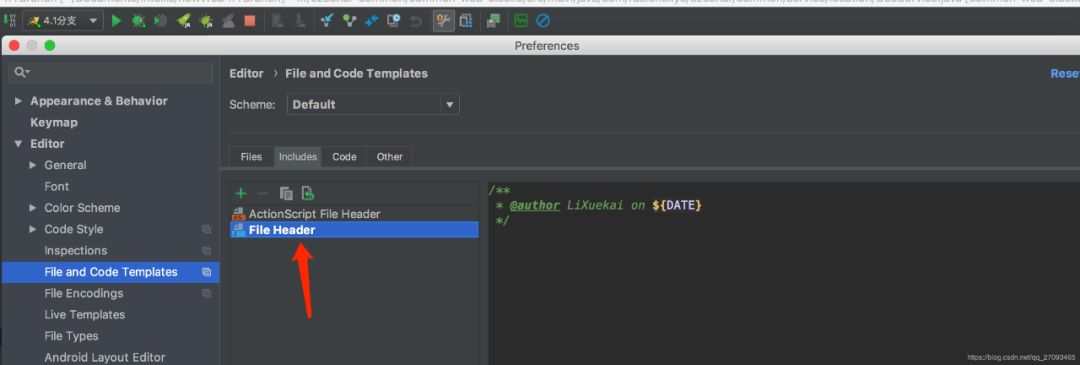Select Inspections in the settings tree

point(76,251)
